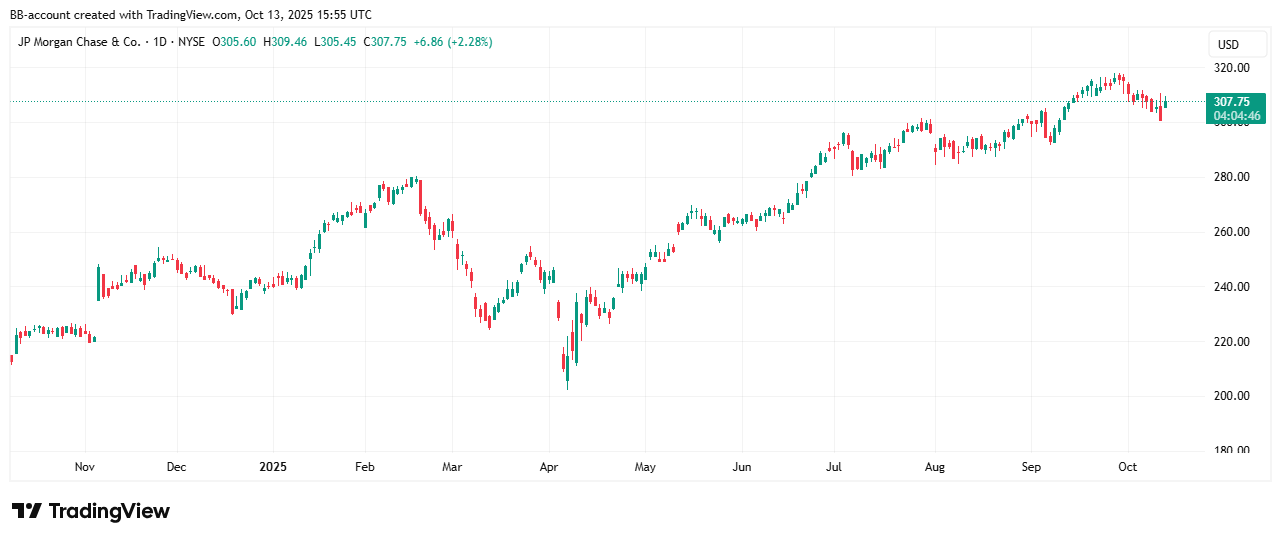
Task: Click the 320.00 price axis label
Action: pyautogui.click(x=1231, y=68)
